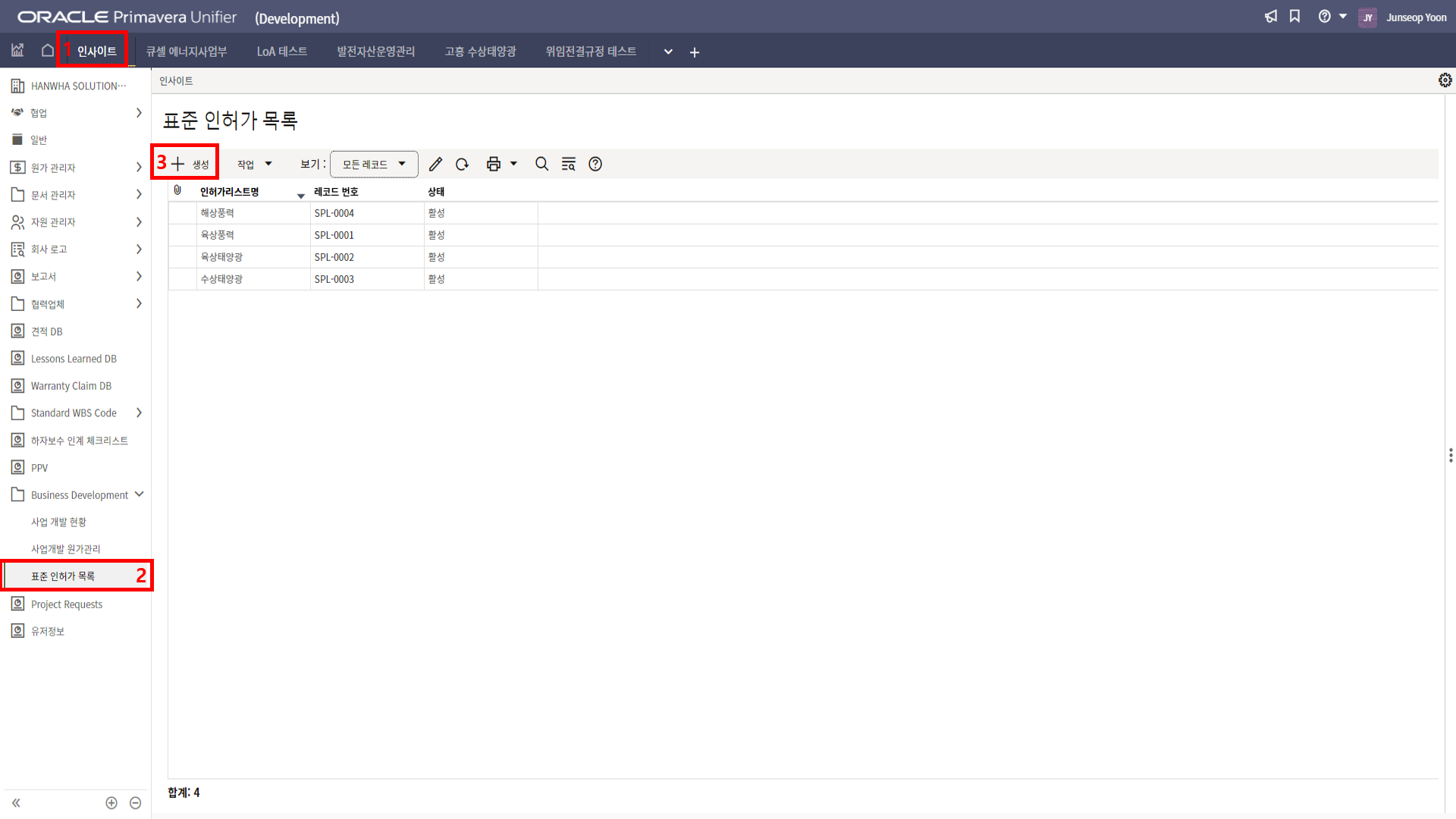Screen dimensions: 1456x819
Task: Sort by 인허가리스트명 column header
Action: (230, 192)
